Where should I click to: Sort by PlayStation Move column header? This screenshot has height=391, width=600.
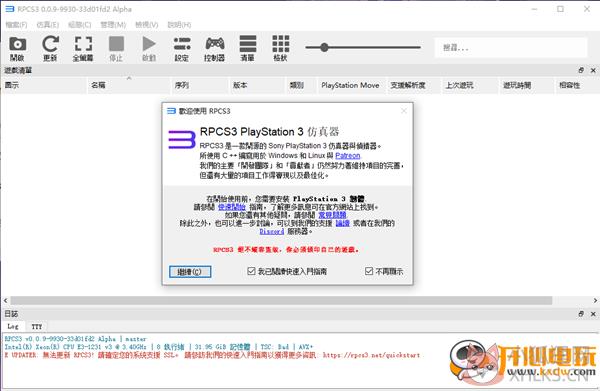pos(352,85)
